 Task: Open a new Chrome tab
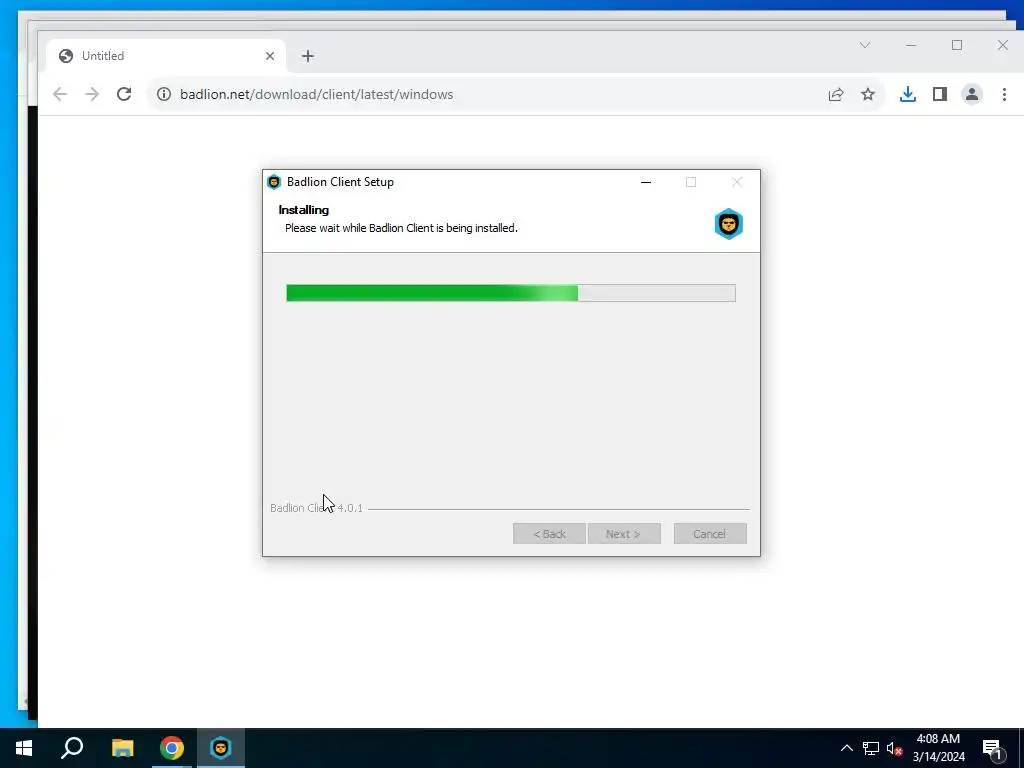click(x=308, y=56)
